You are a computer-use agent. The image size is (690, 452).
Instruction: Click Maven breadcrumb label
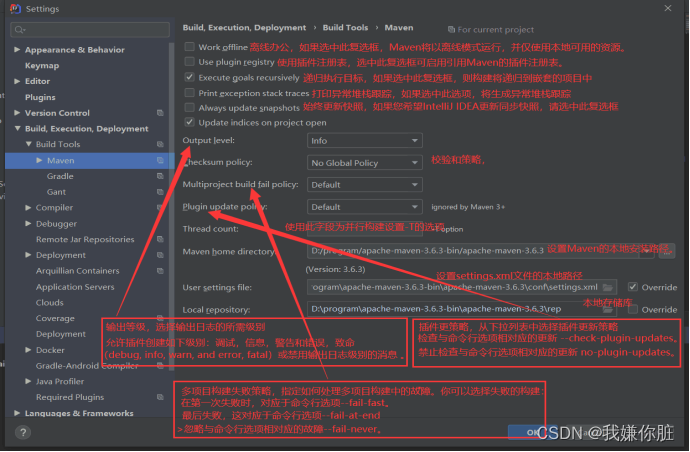click(x=399, y=27)
